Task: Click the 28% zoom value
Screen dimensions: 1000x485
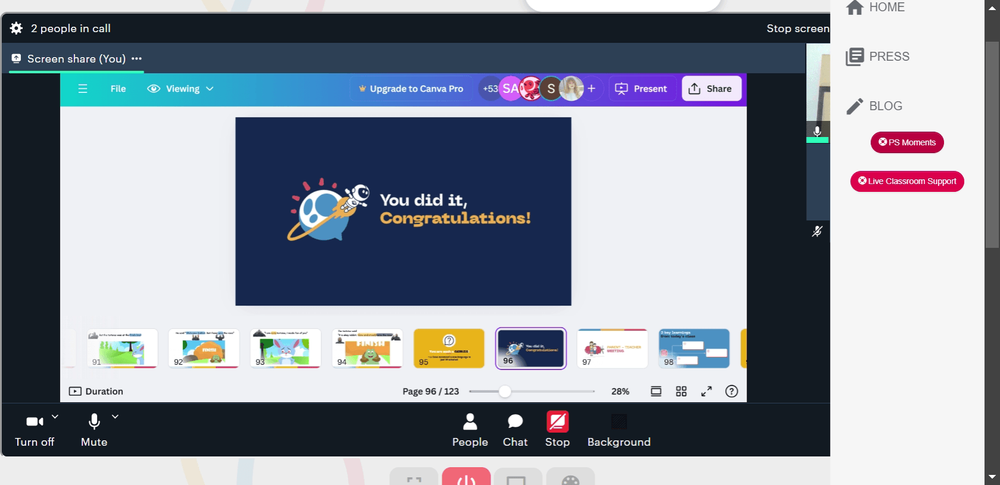Action: (620, 391)
